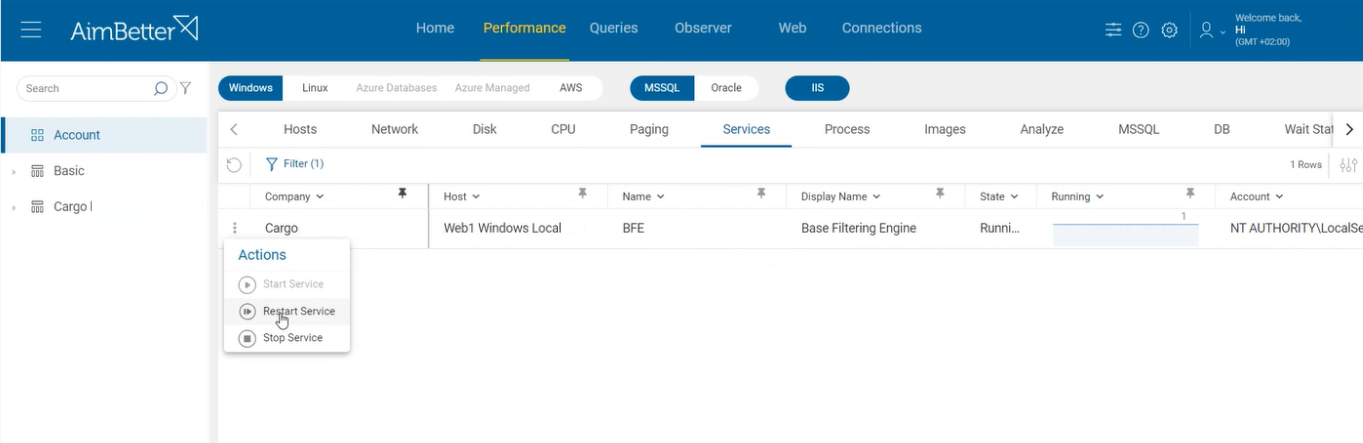Open the Filter (1) button
The width and height of the screenshot is (1363, 443).
click(x=295, y=164)
